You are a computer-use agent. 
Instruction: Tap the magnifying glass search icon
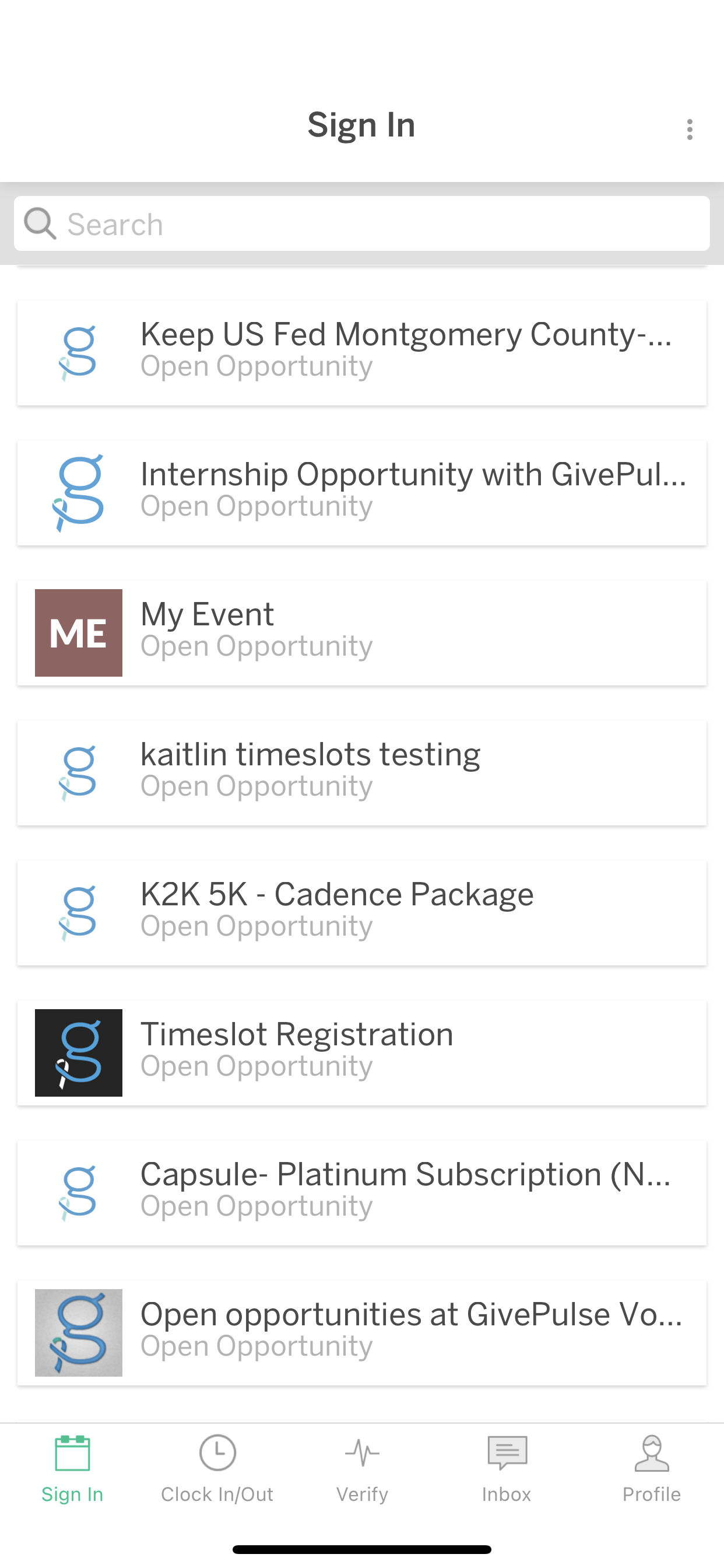pos(40,223)
